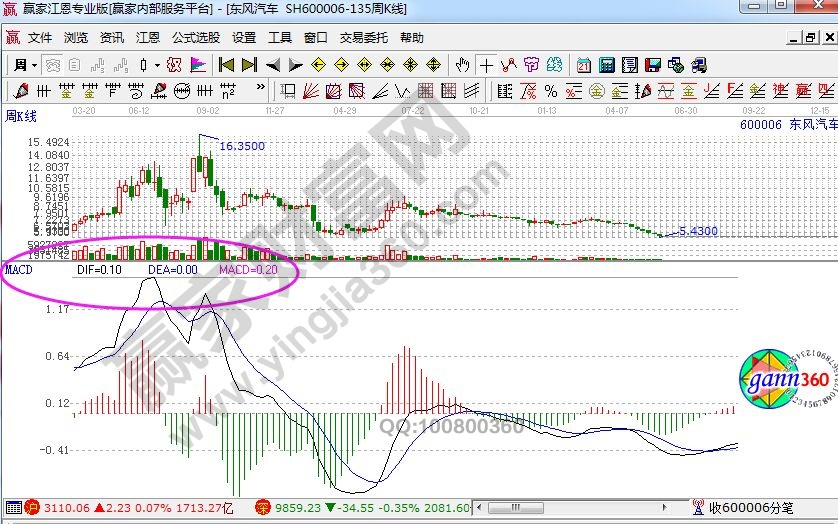
Task: Open the candlestick chart-type dropdown arrow
Action: coord(157,65)
